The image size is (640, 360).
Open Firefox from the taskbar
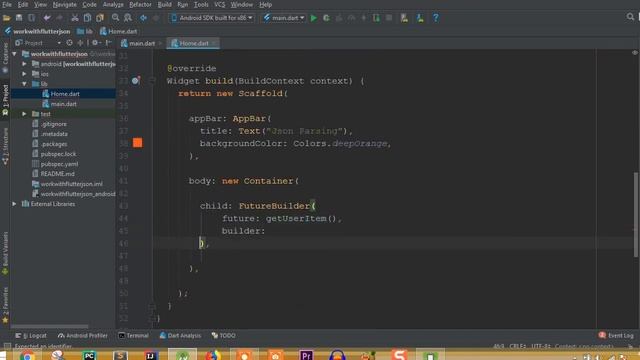coord(213,356)
